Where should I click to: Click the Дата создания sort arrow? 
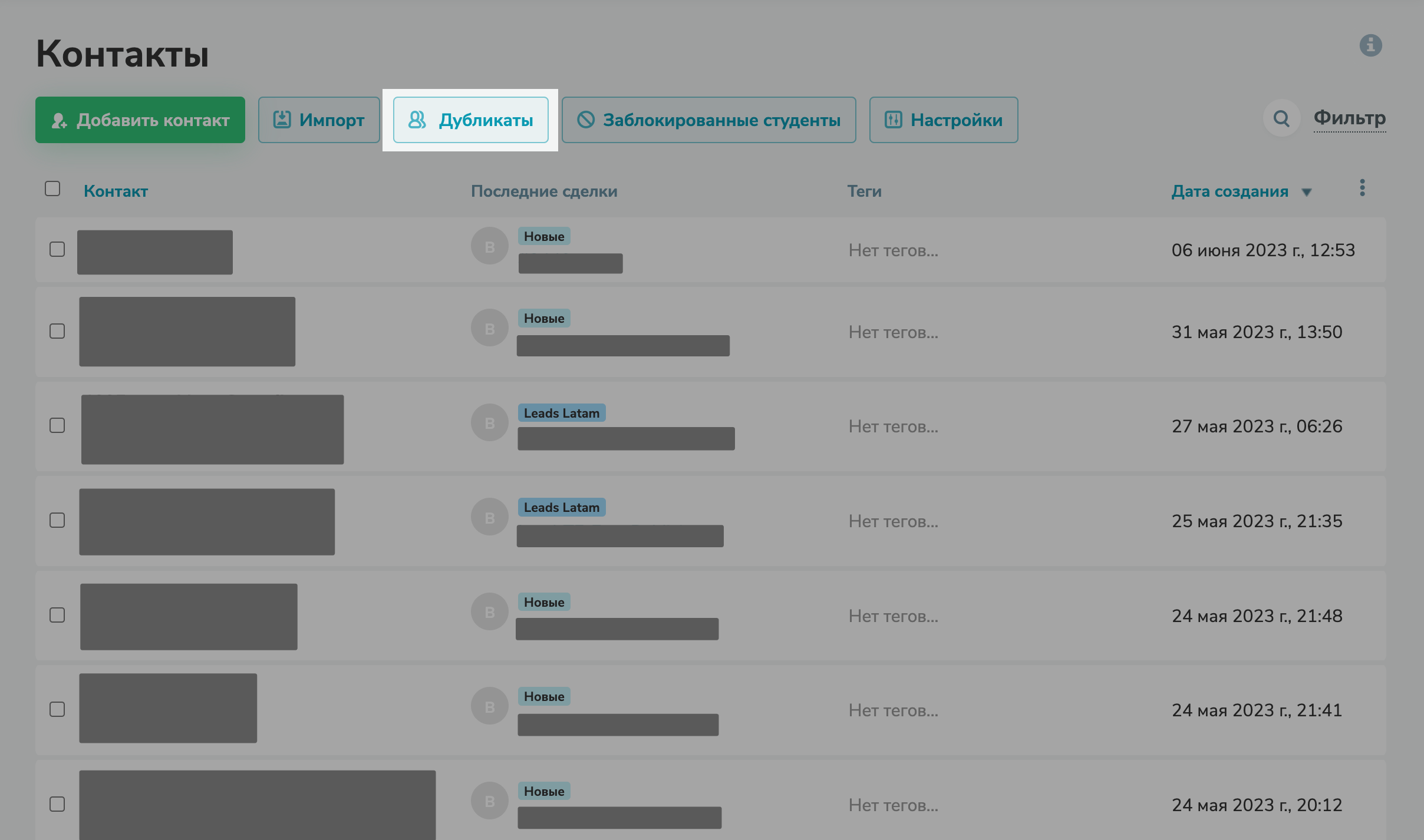coord(1306,192)
